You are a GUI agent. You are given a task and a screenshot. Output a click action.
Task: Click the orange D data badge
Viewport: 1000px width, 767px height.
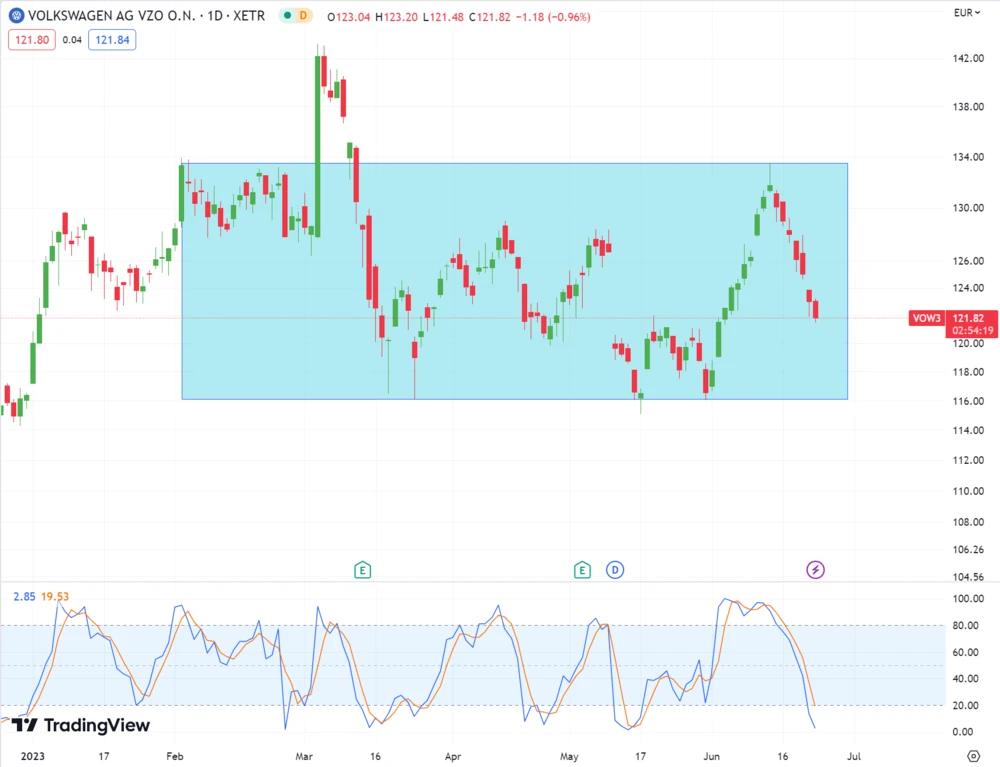(x=304, y=16)
